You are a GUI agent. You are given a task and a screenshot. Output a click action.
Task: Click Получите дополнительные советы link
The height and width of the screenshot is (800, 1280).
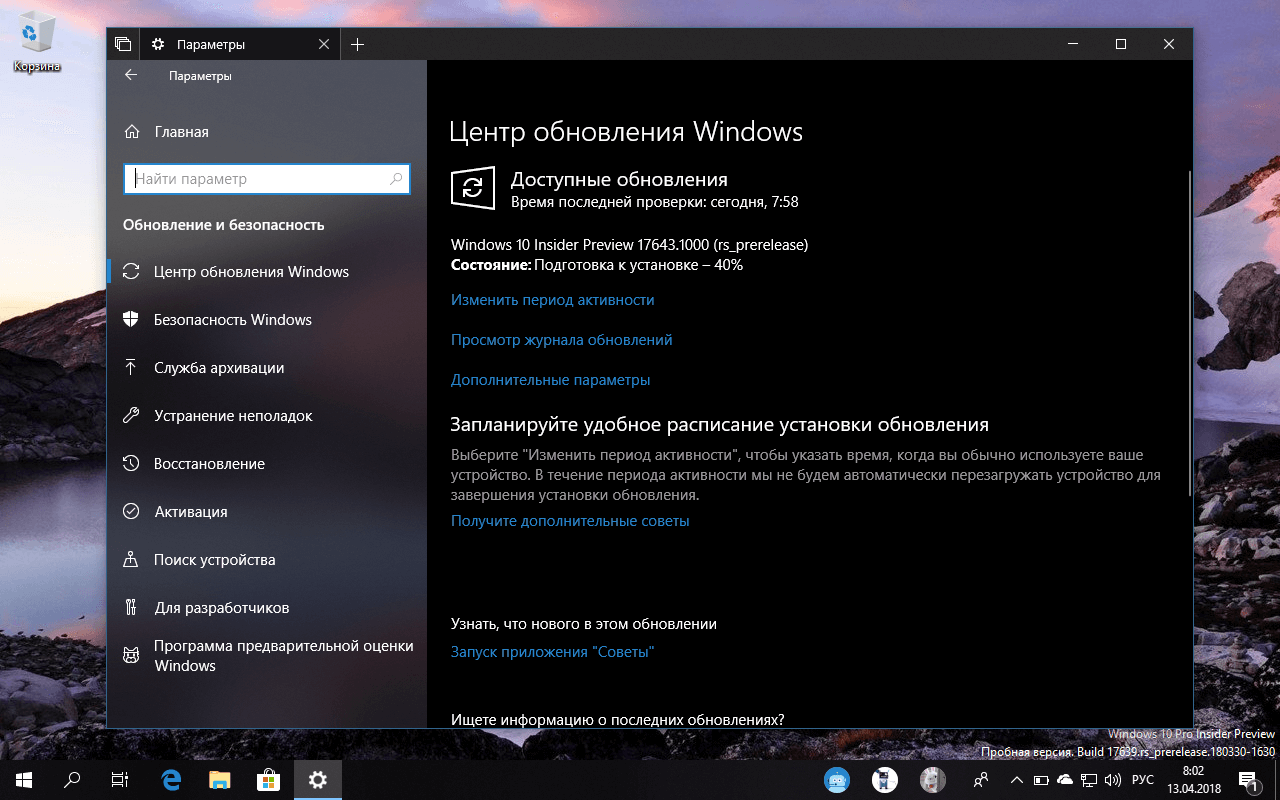(570, 521)
